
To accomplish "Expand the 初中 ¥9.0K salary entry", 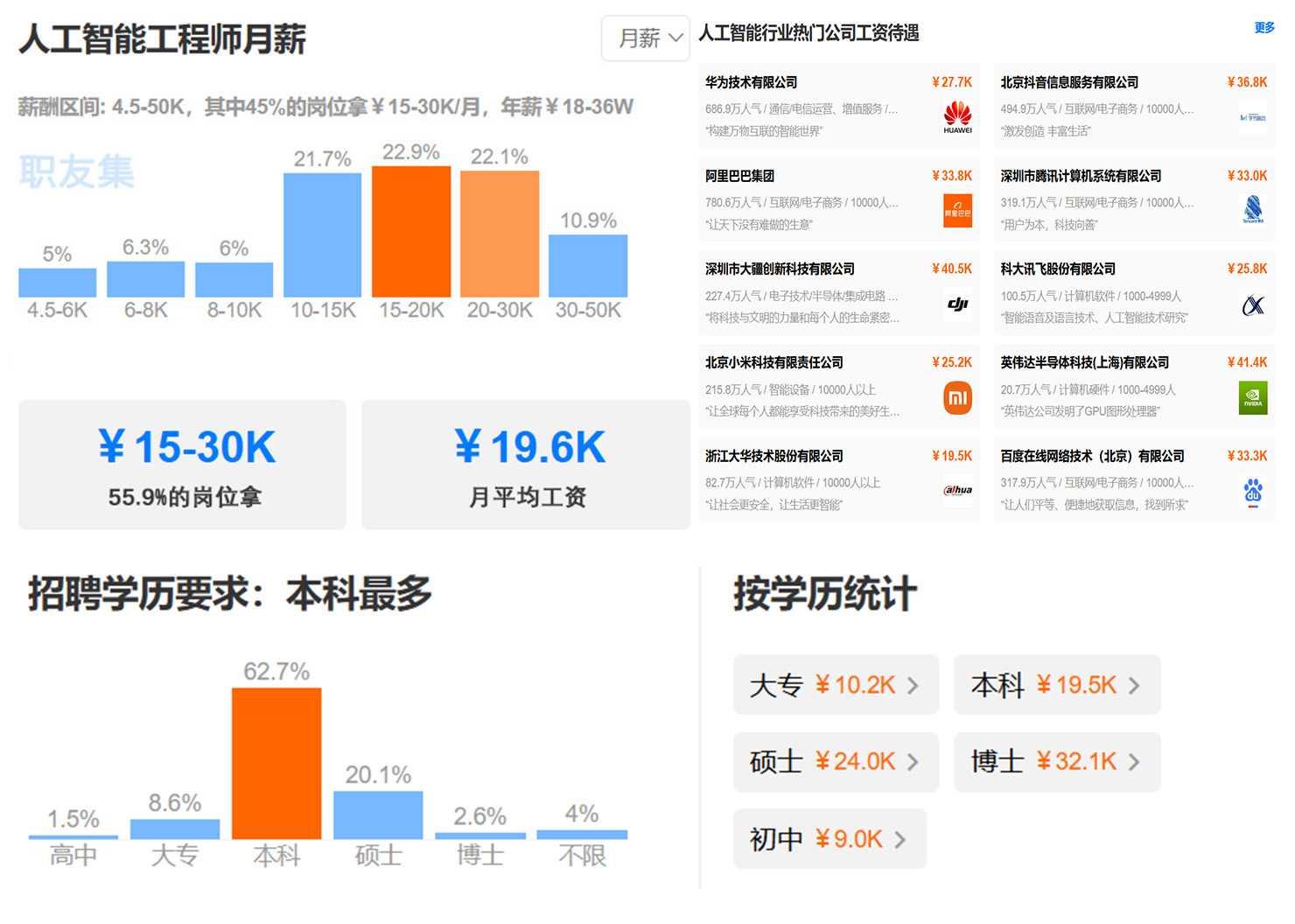I will click(x=829, y=839).
